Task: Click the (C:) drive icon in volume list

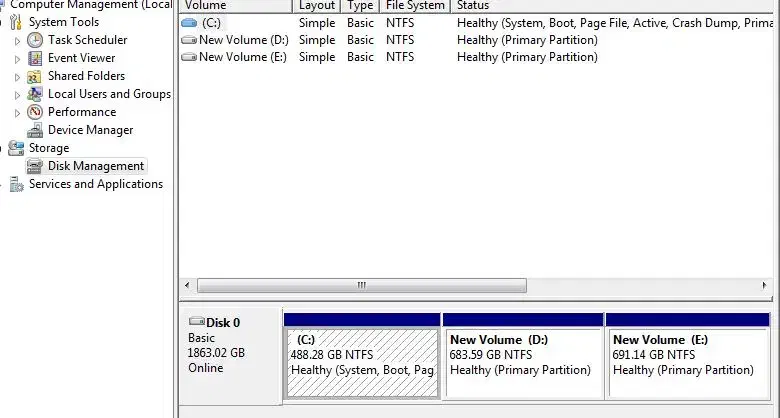Action: coord(189,22)
